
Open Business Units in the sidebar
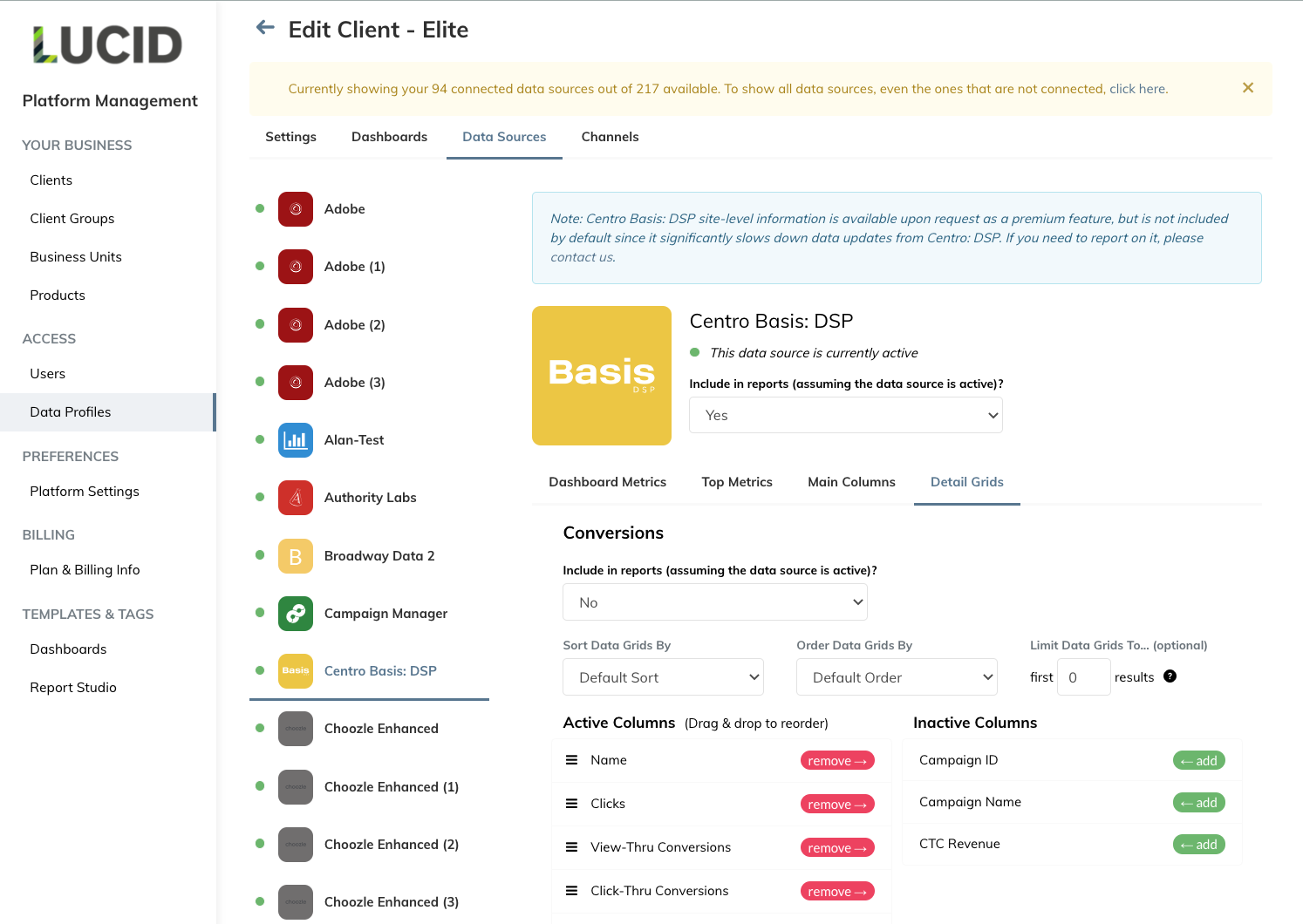76,257
